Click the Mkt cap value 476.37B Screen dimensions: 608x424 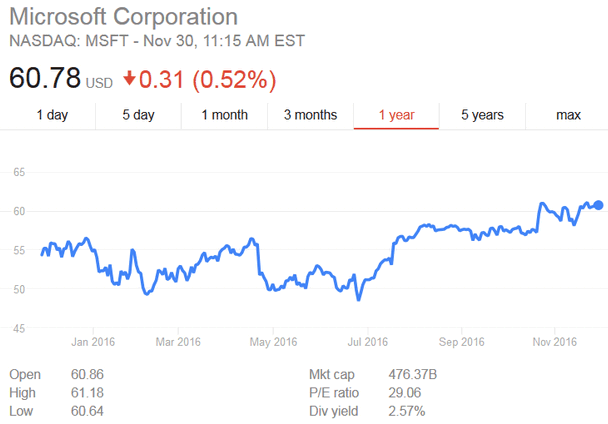(413, 374)
